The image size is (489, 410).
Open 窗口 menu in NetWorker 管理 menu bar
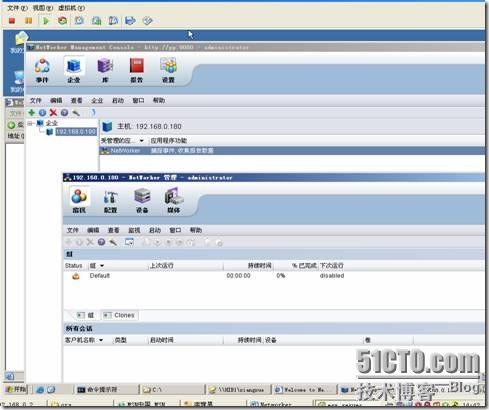(175, 230)
